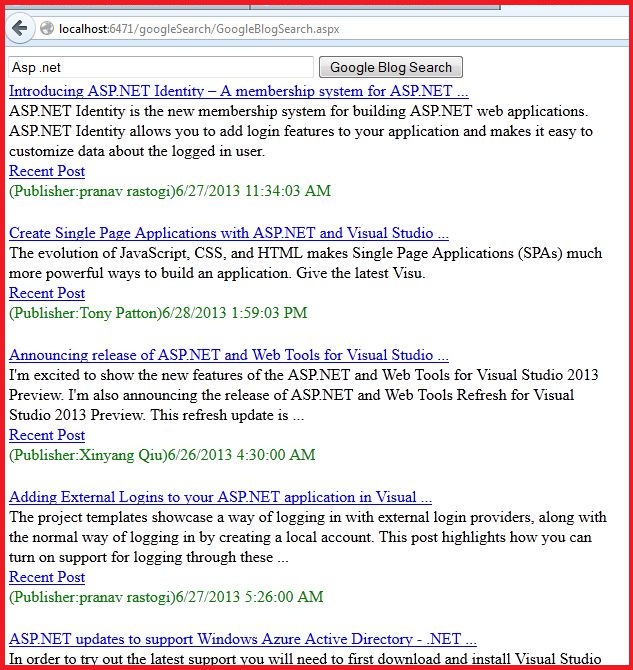Click publisher line dated 6/27/2013 11:34:03 AM

click(x=170, y=191)
